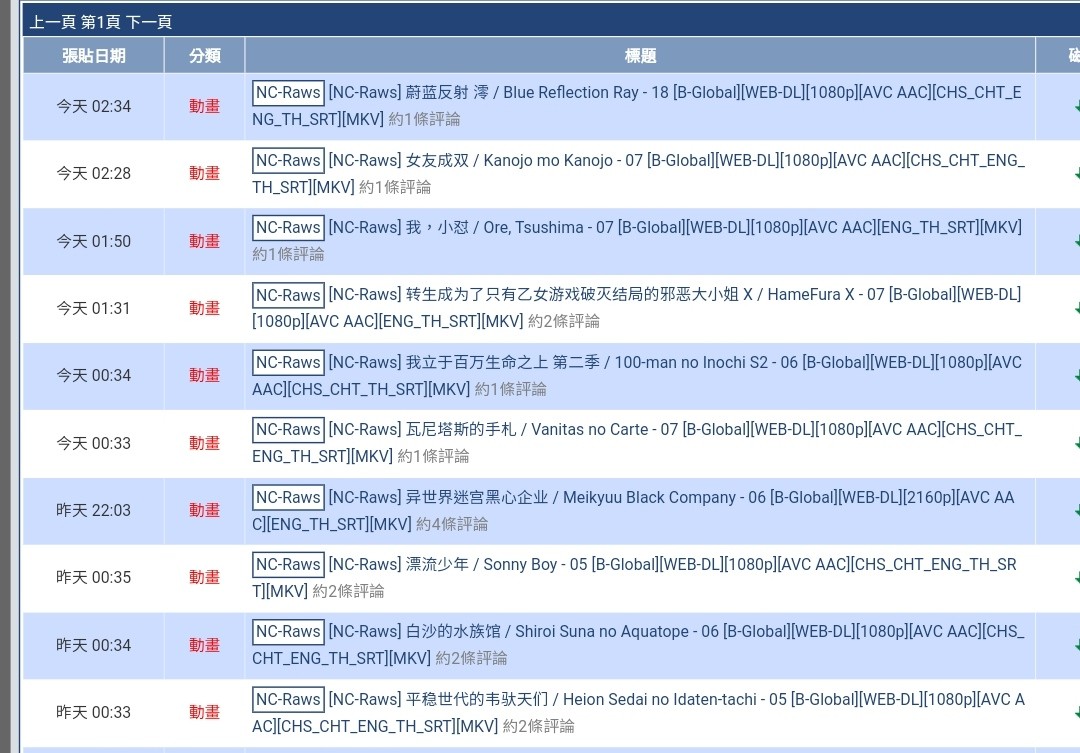The image size is (1080, 753).
Task: Sort by 分類 column header
Action: [205, 56]
